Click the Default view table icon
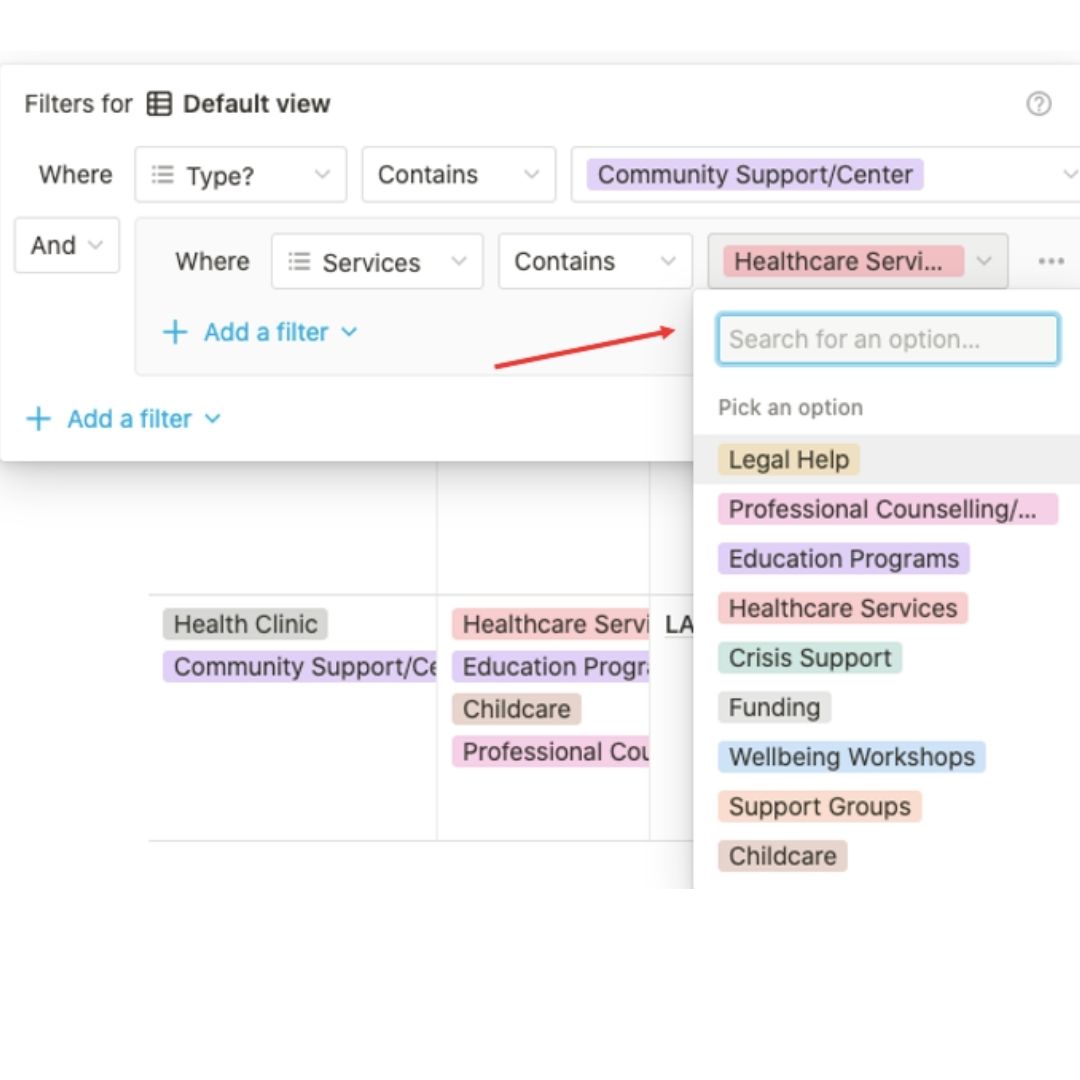The width and height of the screenshot is (1080, 1080). pos(159,104)
